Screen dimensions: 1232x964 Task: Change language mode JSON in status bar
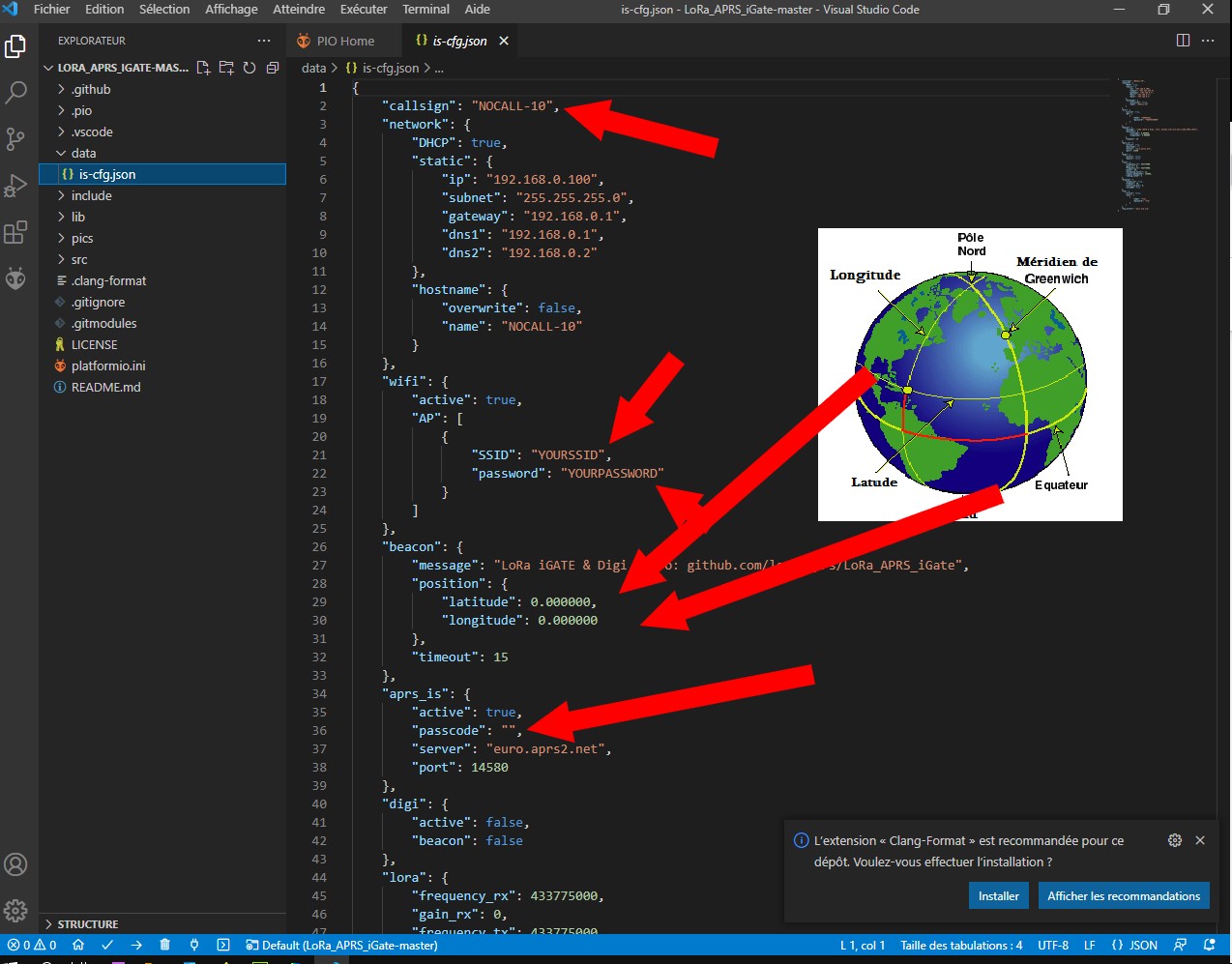(1134, 945)
